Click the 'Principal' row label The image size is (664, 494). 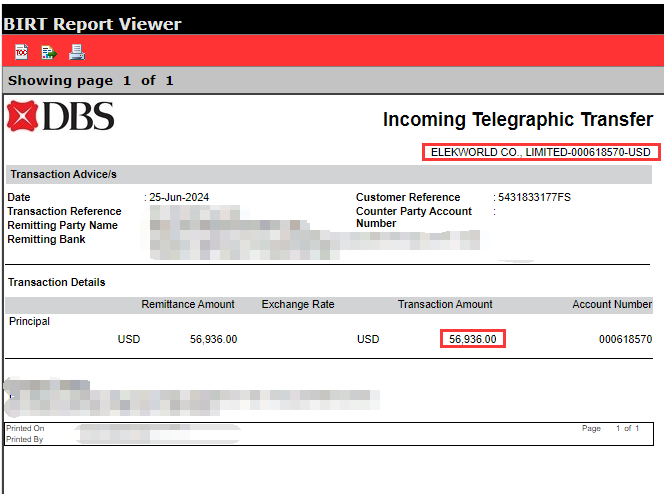(x=29, y=321)
